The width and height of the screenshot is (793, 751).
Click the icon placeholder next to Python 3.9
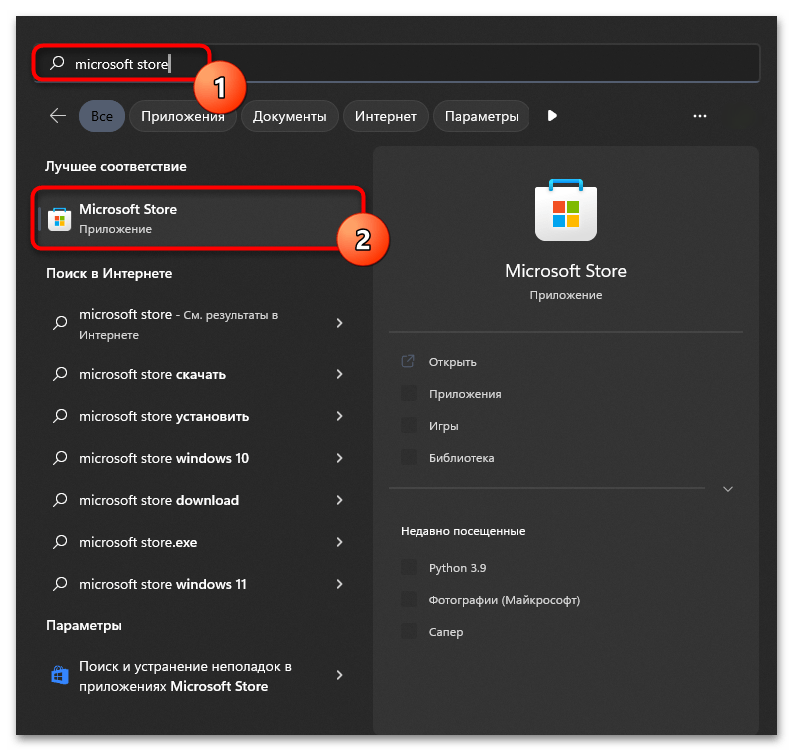pos(409,567)
